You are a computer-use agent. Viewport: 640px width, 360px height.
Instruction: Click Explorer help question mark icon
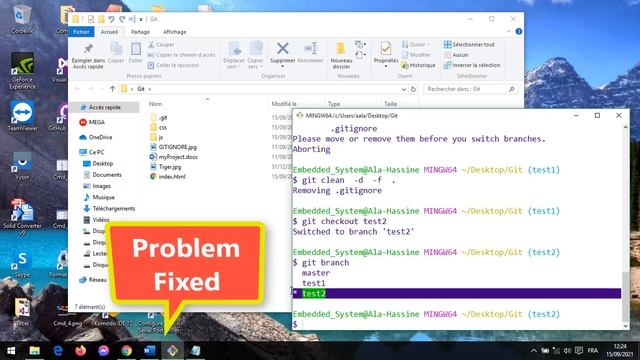pyautogui.click(x=518, y=31)
